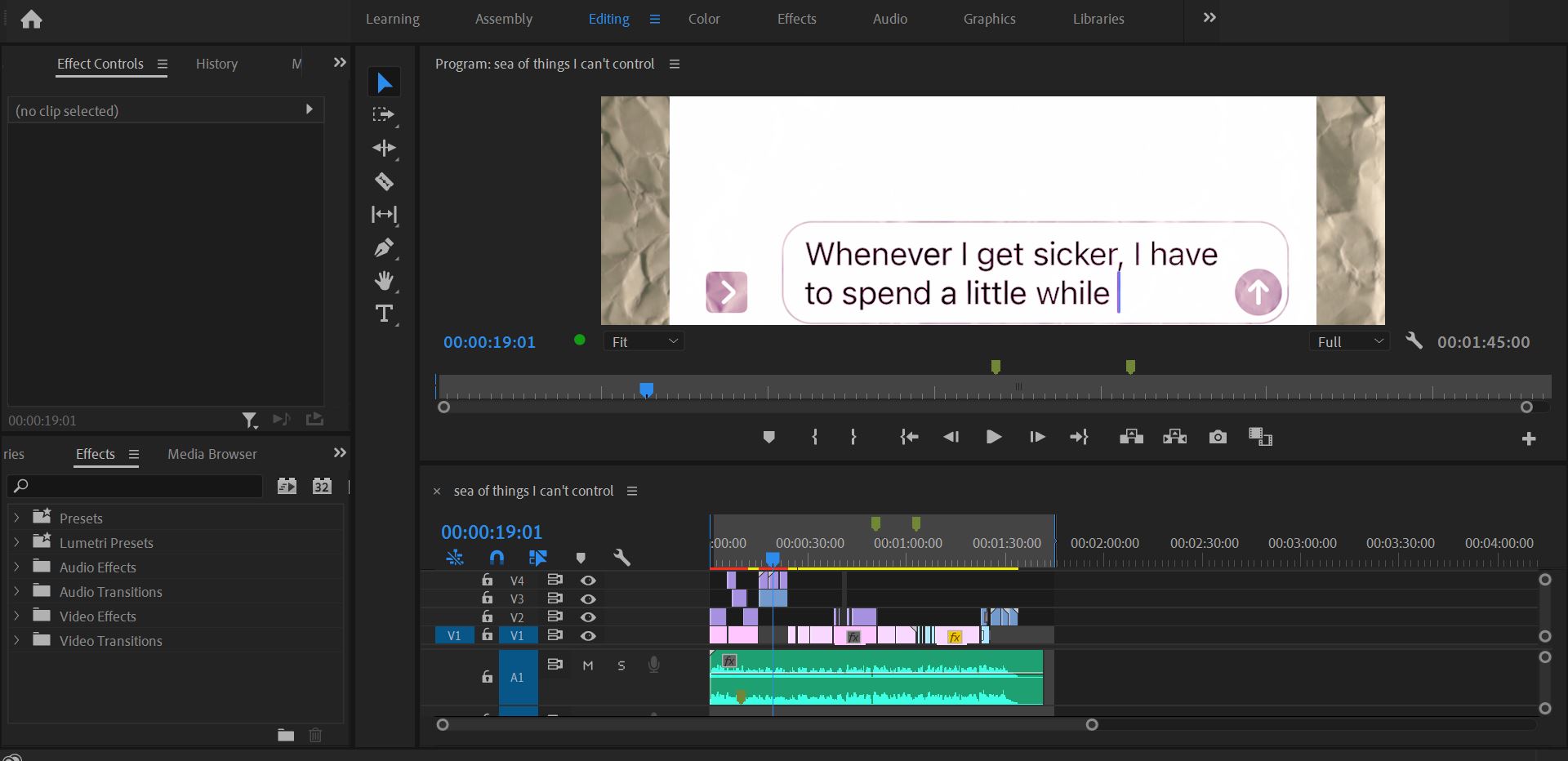The image size is (1568, 761).
Task: Open the Full playback resolution dropdown
Action: point(1349,341)
